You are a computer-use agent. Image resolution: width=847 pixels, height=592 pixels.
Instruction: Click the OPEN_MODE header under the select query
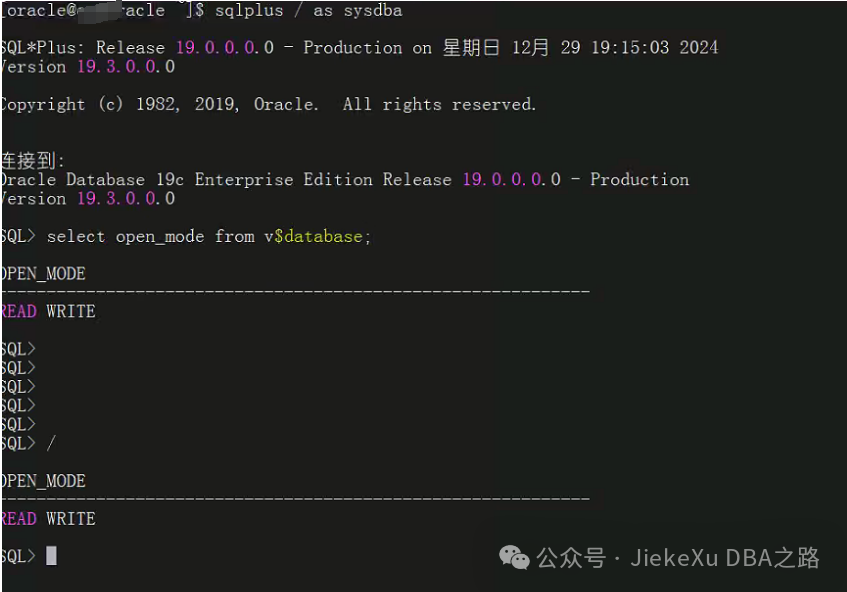[43, 274]
